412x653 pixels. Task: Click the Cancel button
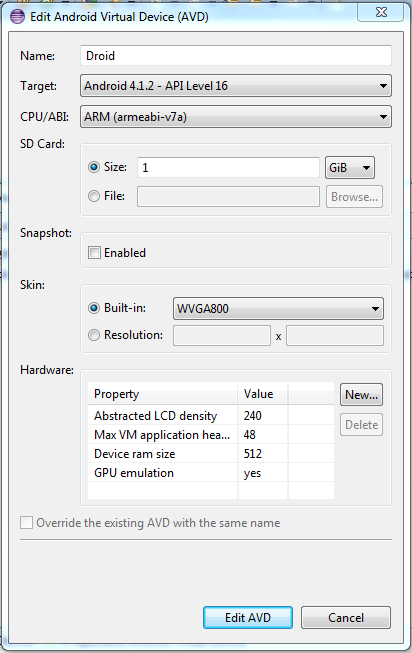(x=346, y=617)
